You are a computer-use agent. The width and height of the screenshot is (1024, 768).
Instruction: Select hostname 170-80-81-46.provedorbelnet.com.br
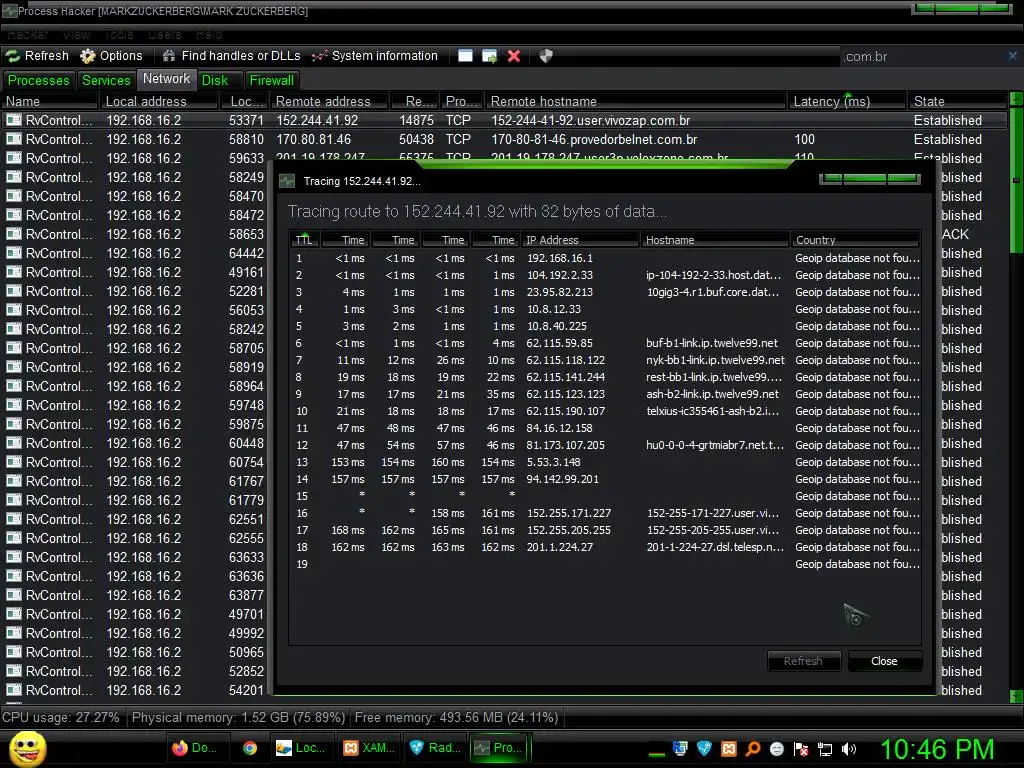594,139
